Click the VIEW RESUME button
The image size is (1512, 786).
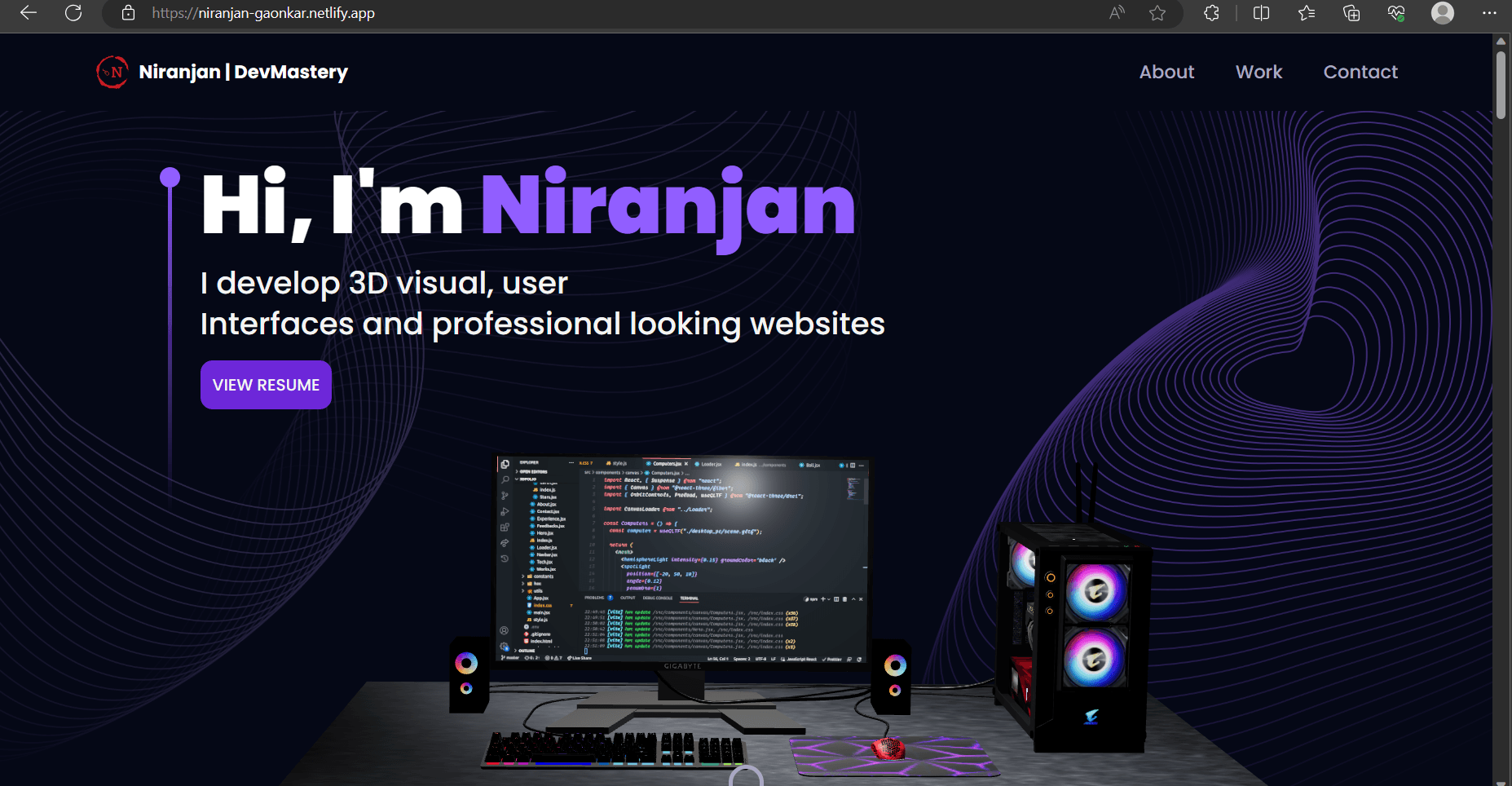tap(266, 384)
